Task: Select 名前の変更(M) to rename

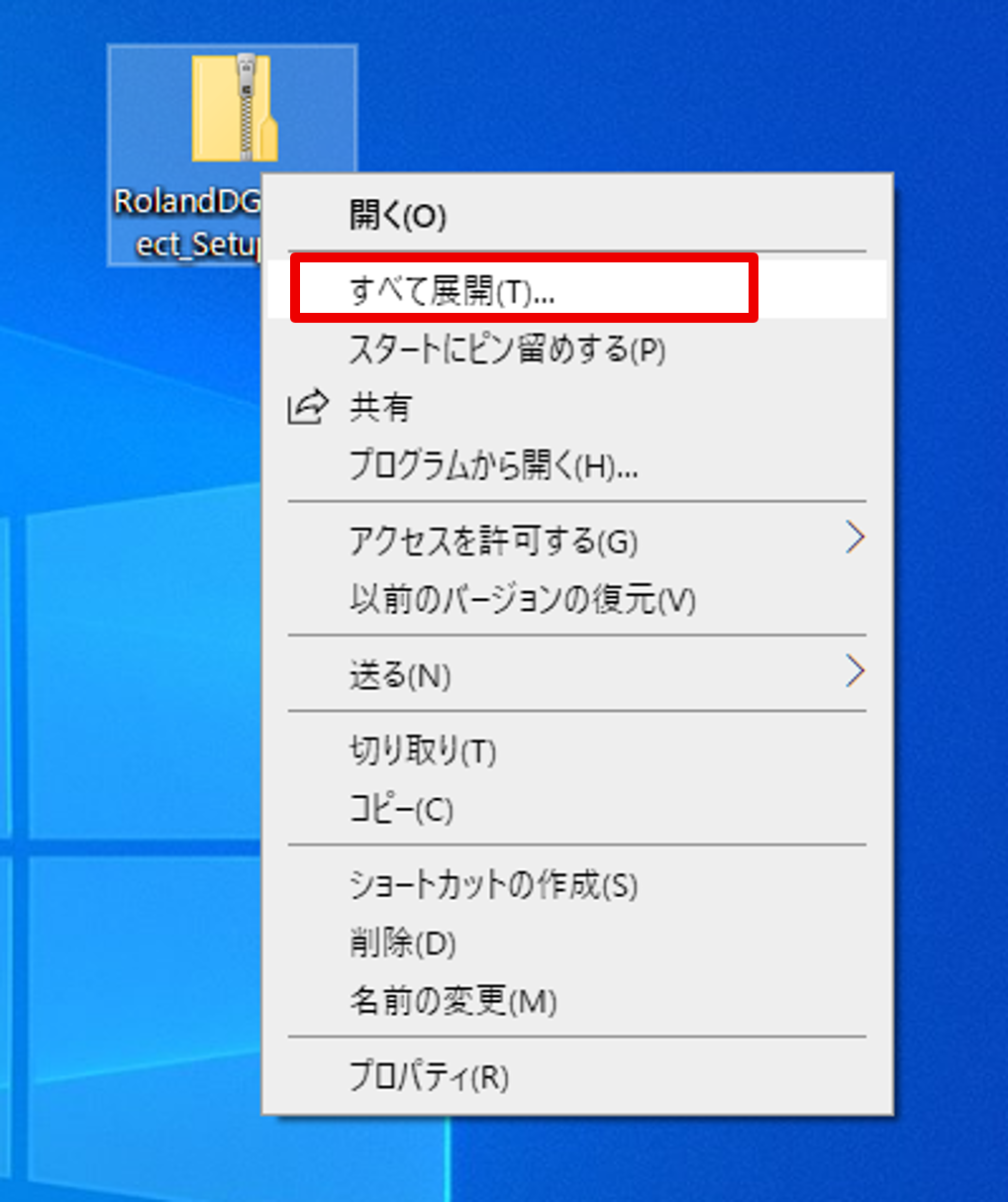Action: coord(577,1001)
